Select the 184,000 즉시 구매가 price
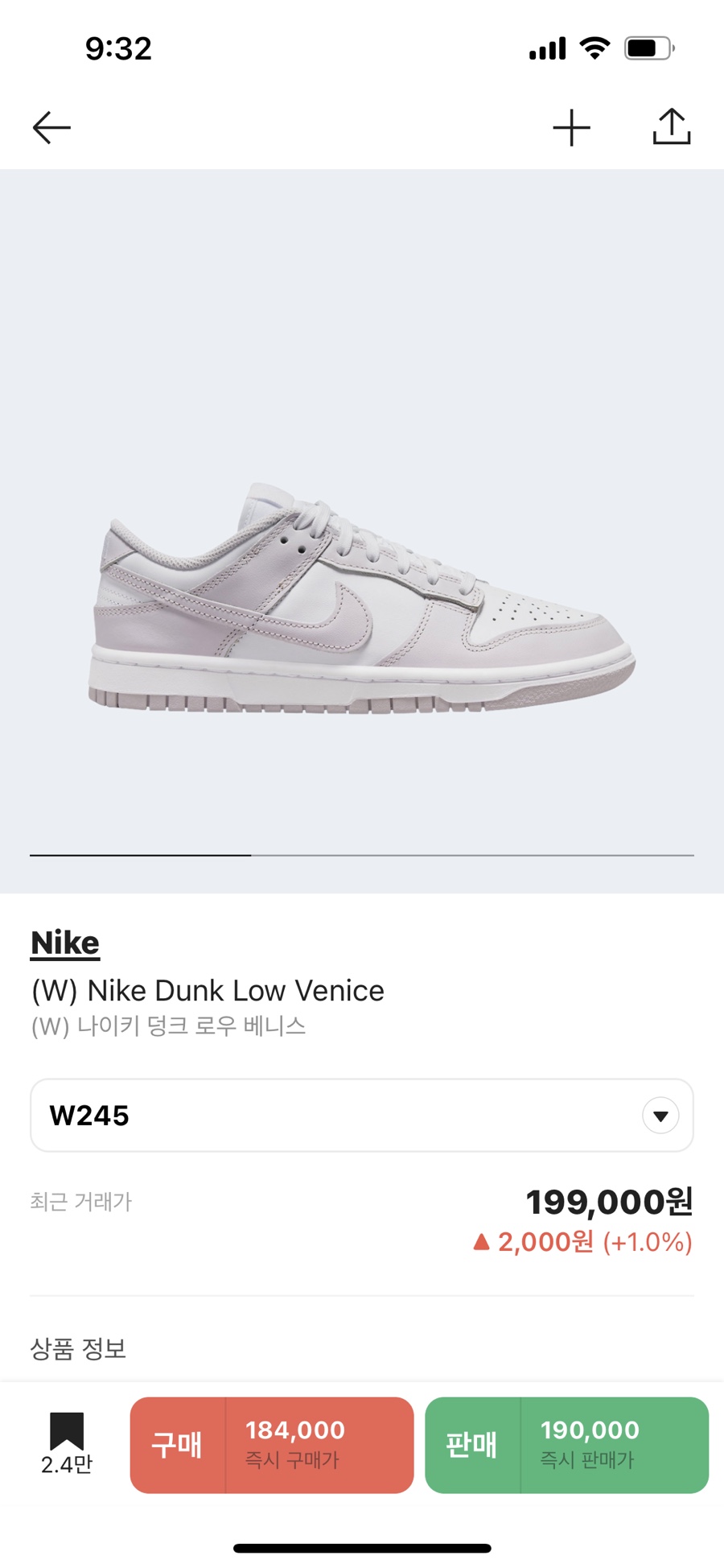 coord(295,1444)
